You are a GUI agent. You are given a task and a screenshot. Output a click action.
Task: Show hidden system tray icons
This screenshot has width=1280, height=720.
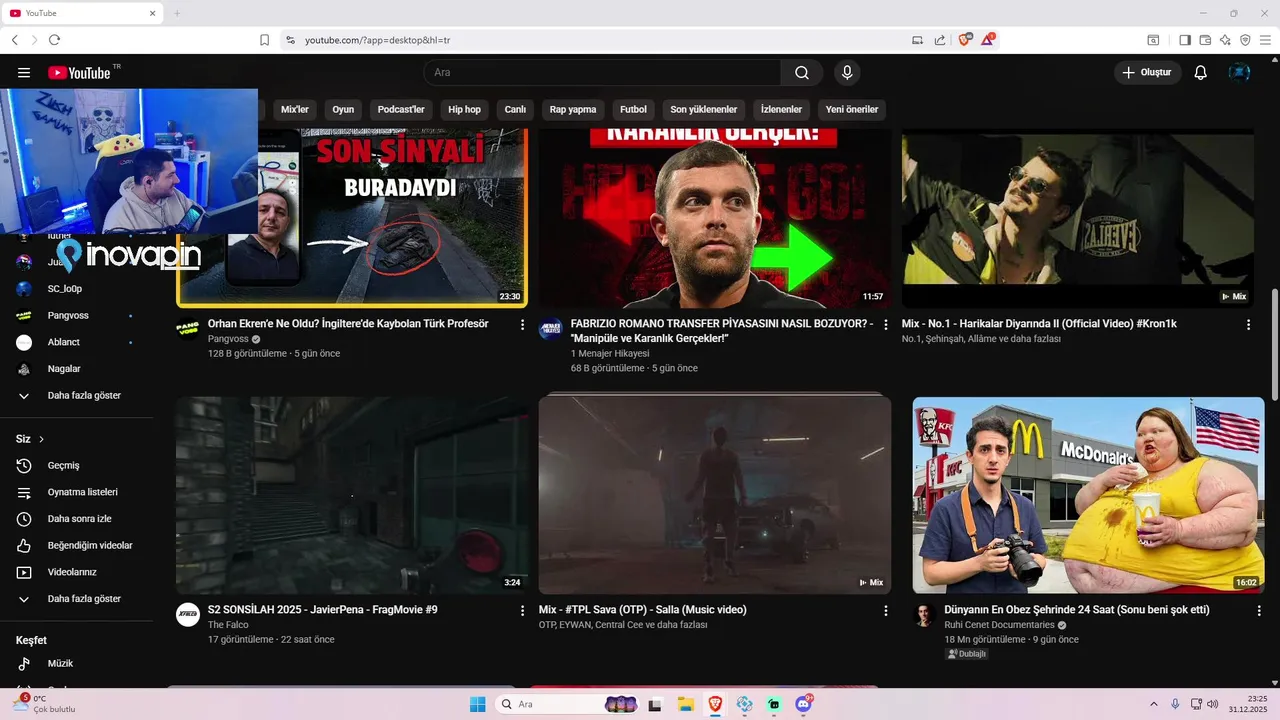[1154, 704]
